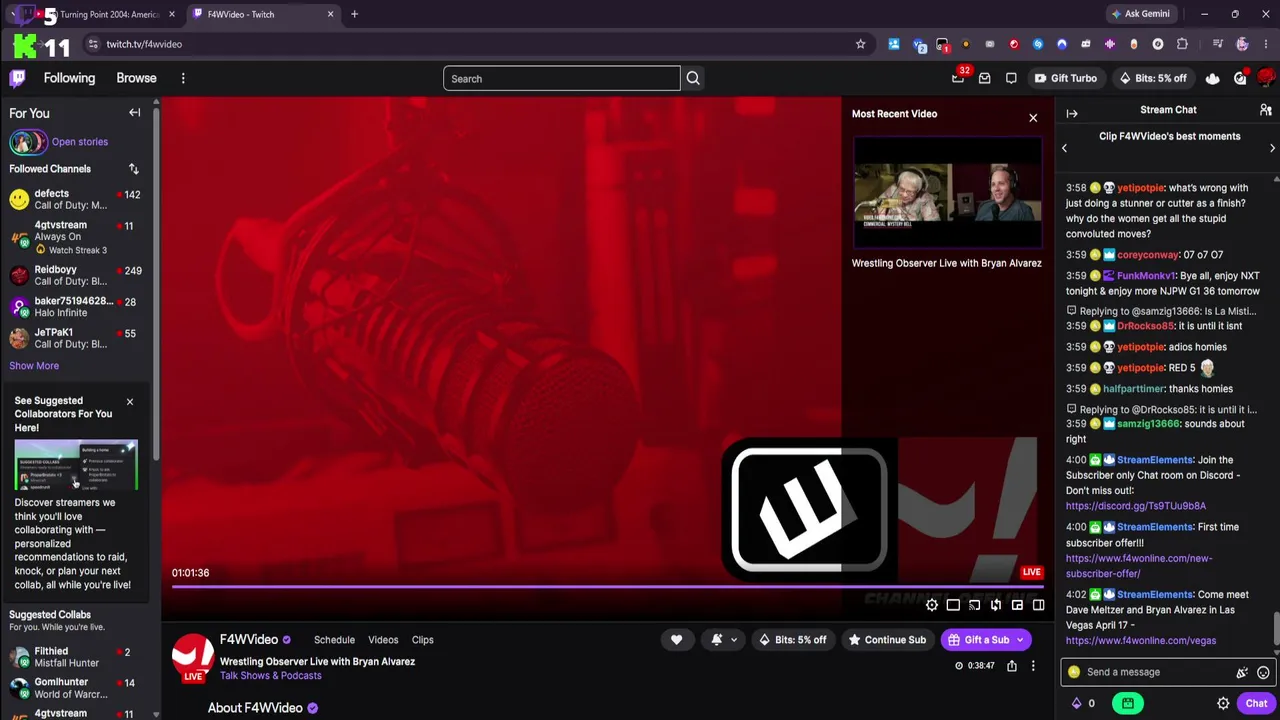
Task: Bookmark this page with the star
Action: point(860,44)
